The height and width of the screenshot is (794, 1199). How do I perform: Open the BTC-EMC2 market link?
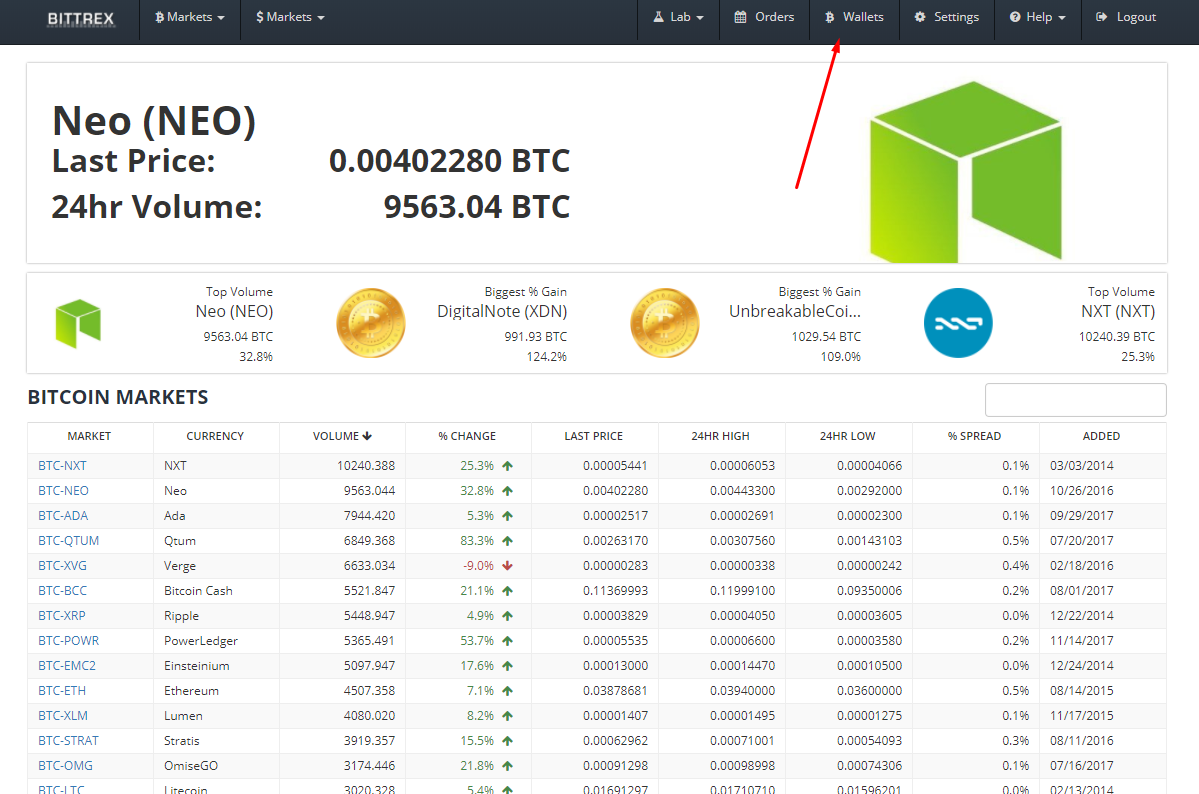67,665
